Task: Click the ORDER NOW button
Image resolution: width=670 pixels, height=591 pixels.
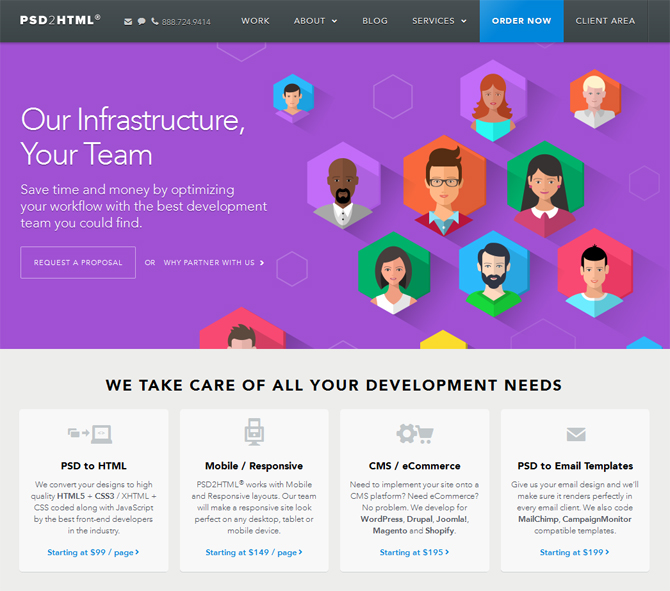Action: [x=522, y=21]
